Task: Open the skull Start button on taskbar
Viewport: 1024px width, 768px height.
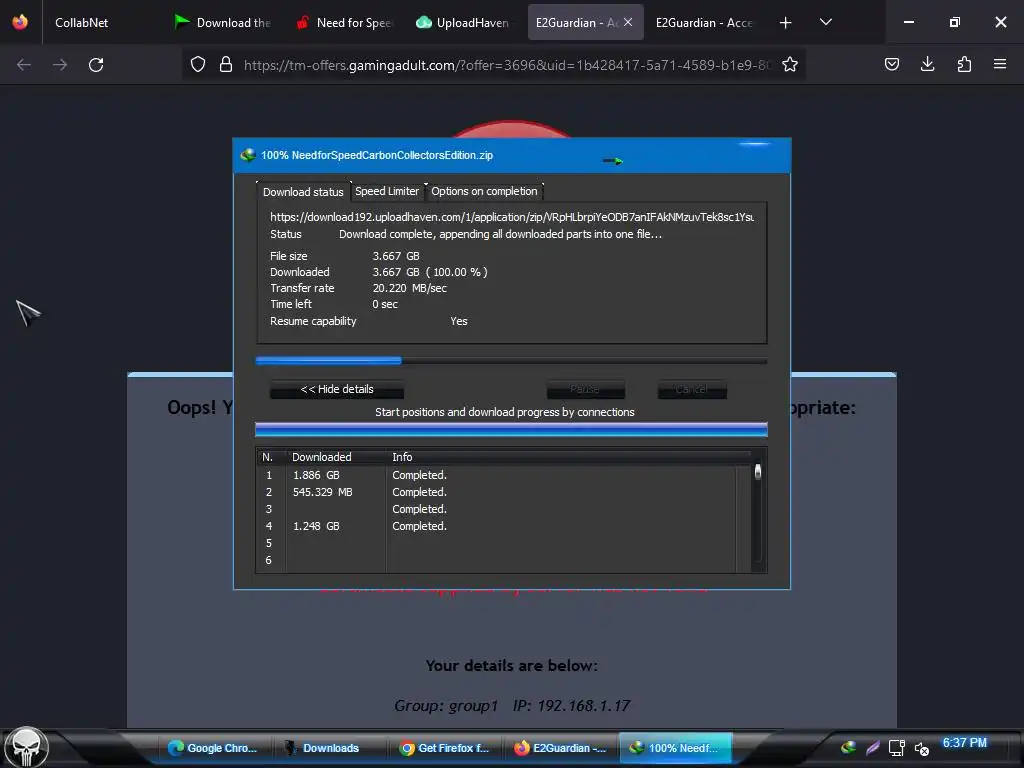Action: tap(26, 747)
